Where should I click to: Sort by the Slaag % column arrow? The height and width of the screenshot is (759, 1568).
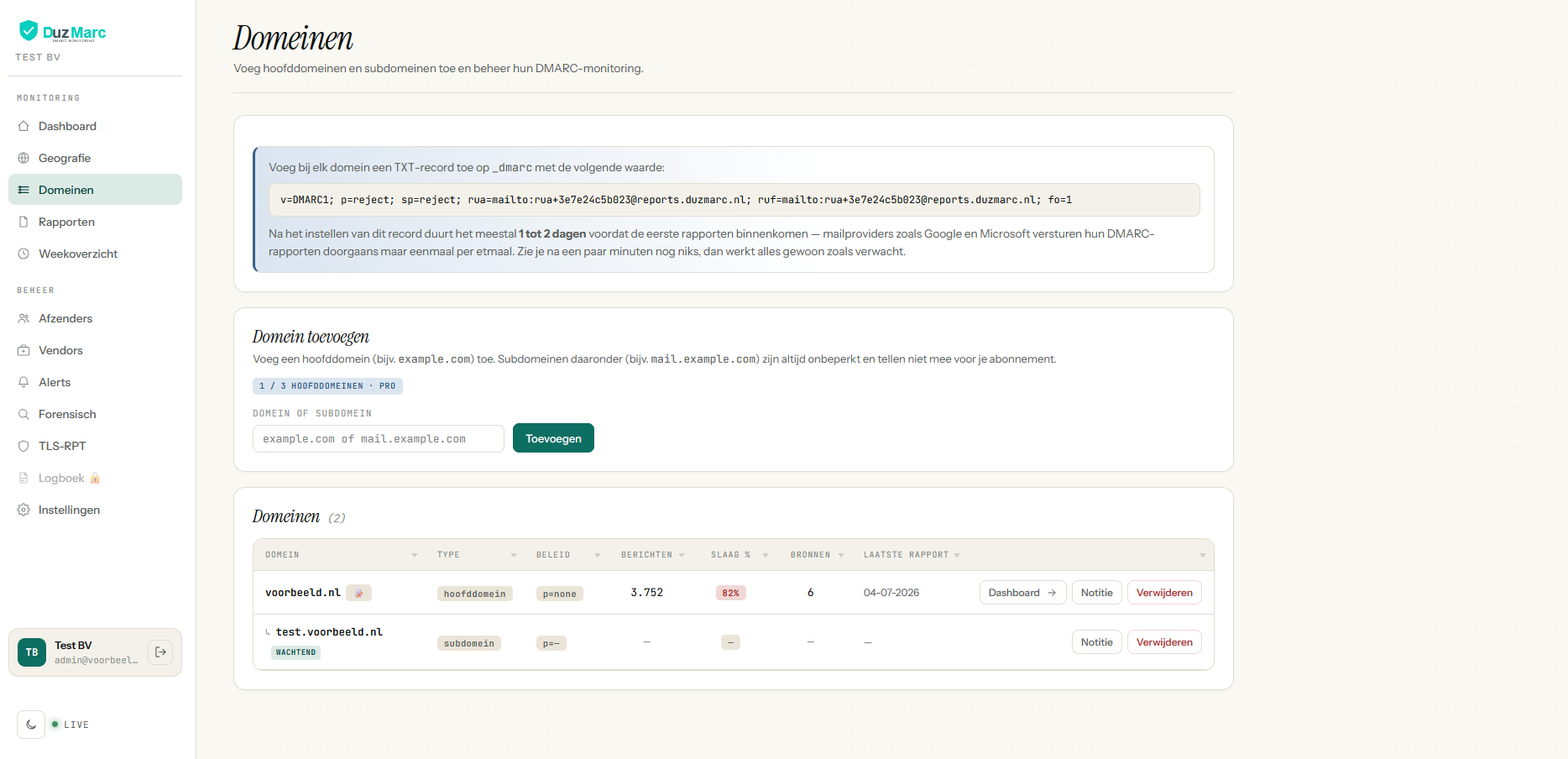(766, 555)
